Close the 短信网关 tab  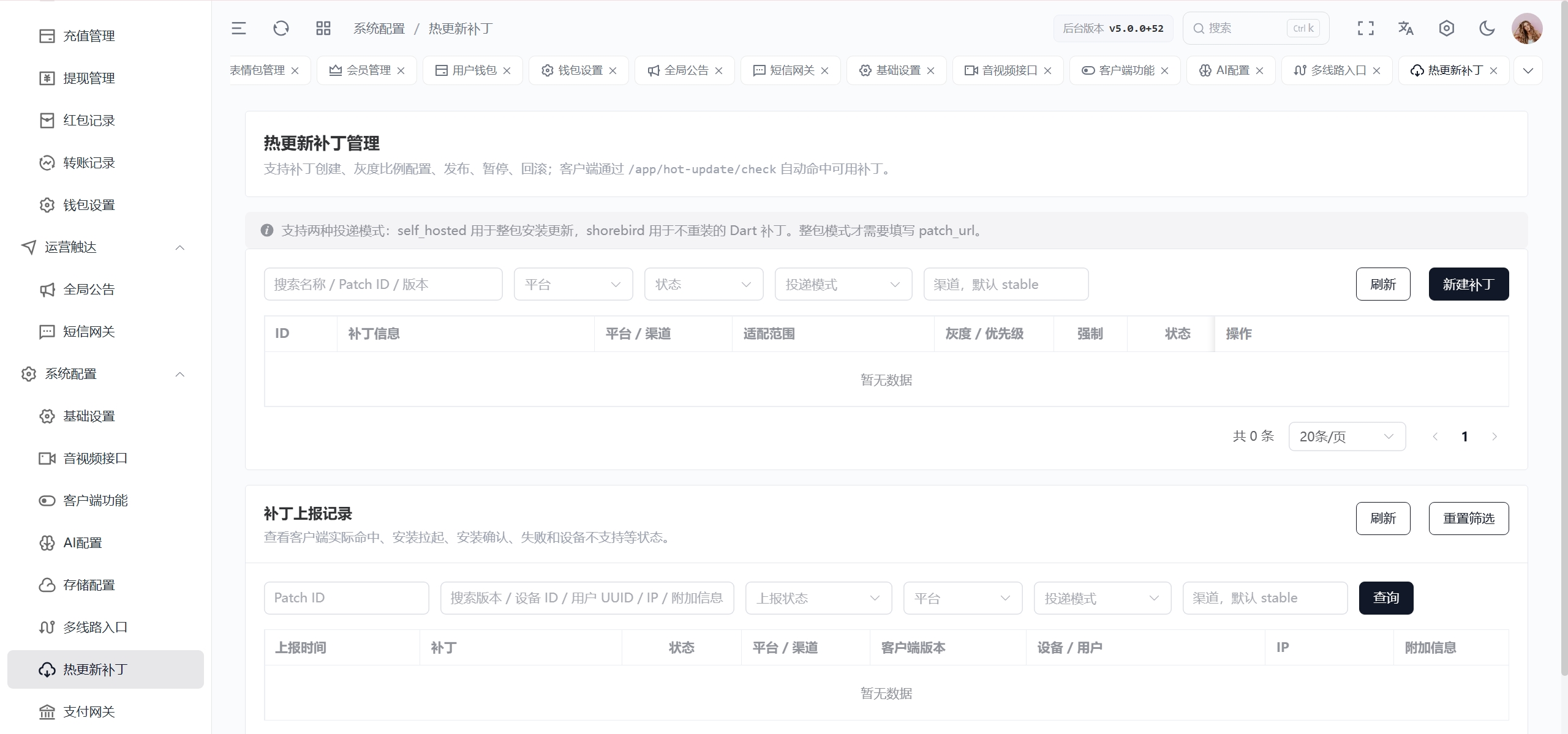[825, 71]
